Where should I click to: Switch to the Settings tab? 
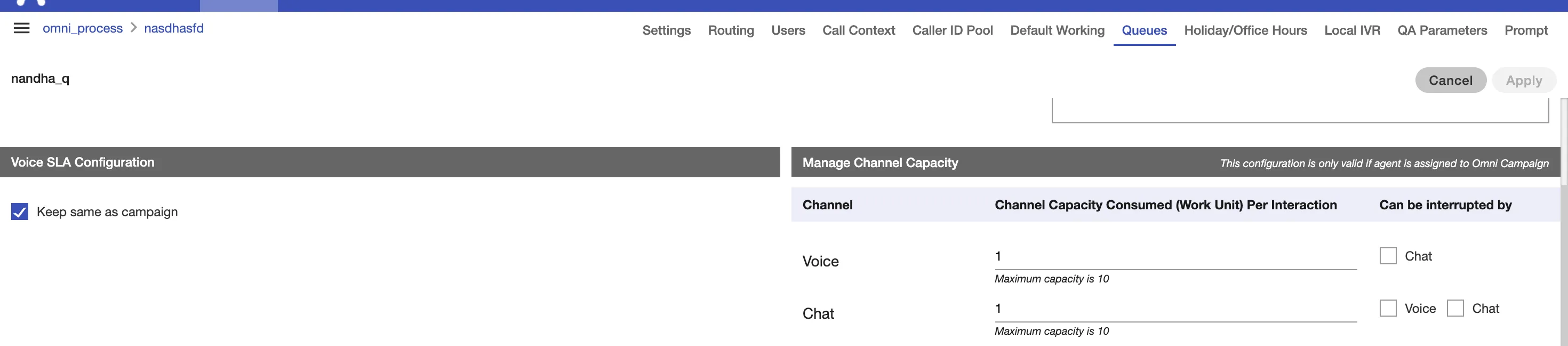[666, 30]
